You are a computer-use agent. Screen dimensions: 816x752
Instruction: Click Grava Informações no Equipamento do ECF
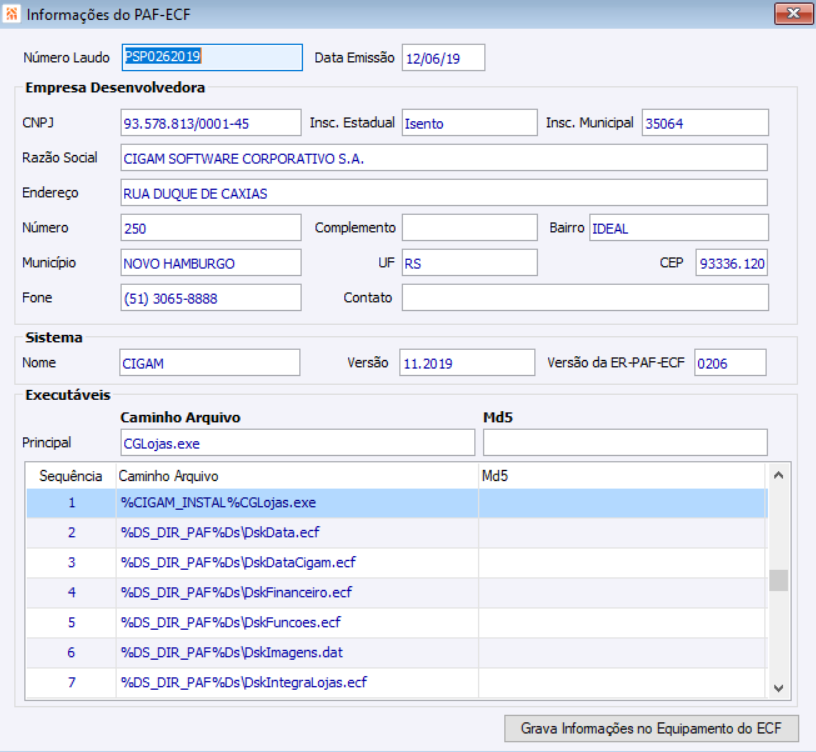(x=652, y=728)
